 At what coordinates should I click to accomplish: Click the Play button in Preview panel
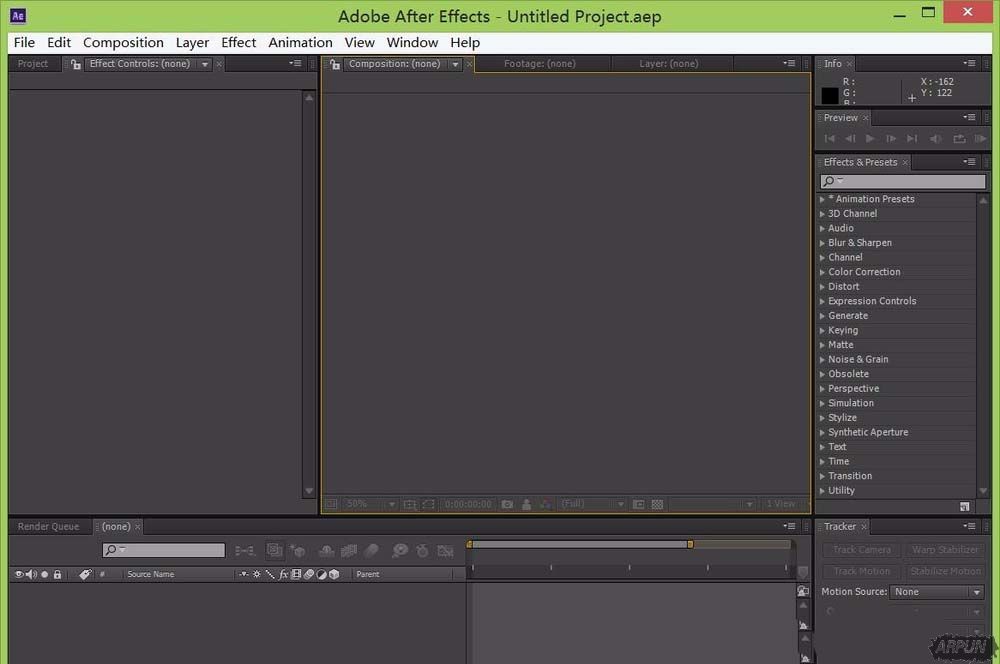pyautogui.click(x=870, y=139)
